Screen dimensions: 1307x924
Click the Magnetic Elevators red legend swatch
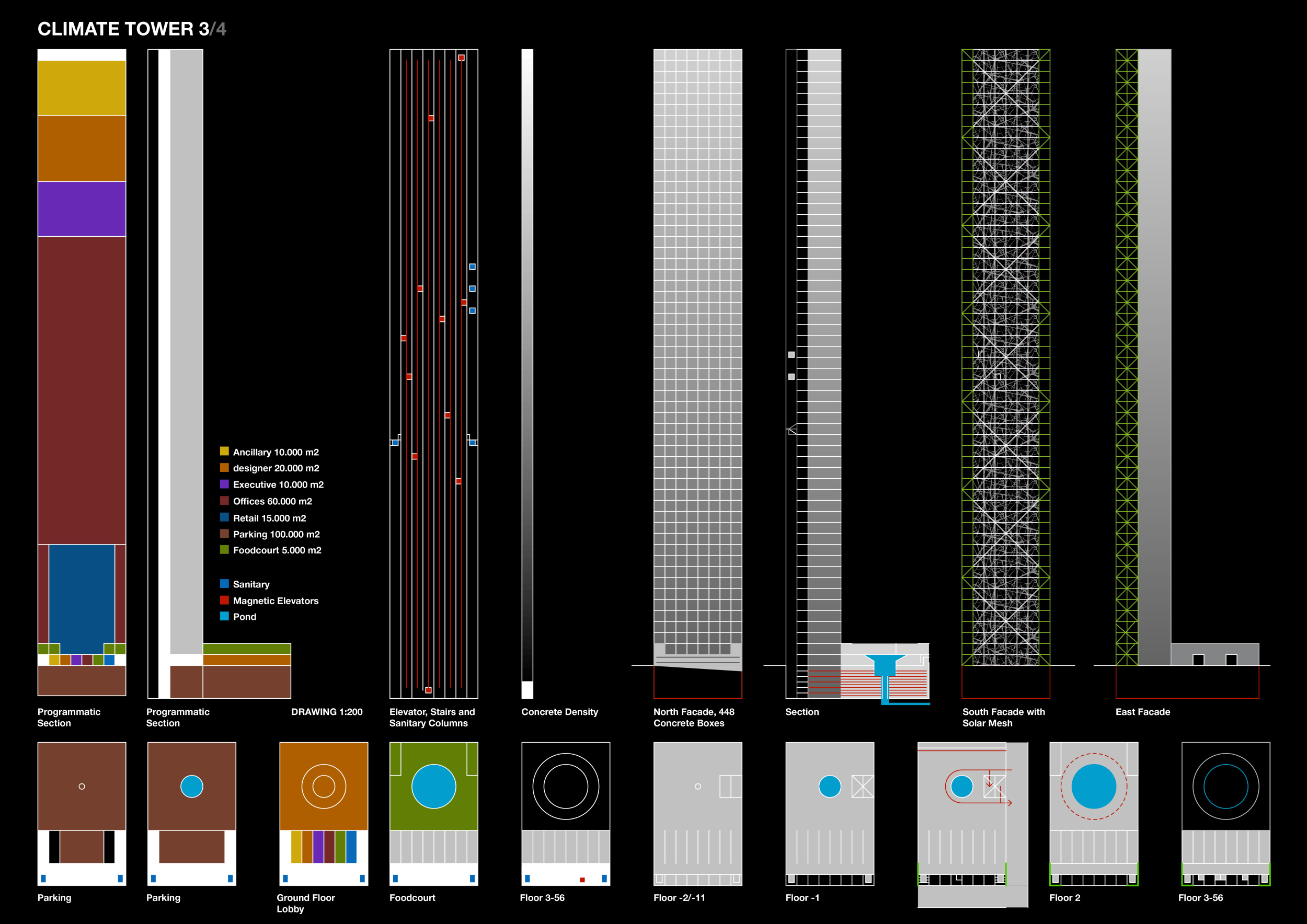tap(224, 600)
